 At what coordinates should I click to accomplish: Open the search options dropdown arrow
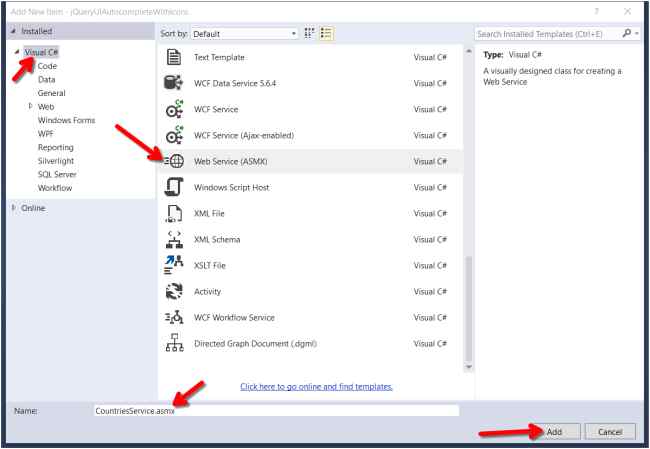pyautogui.click(x=637, y=34)
